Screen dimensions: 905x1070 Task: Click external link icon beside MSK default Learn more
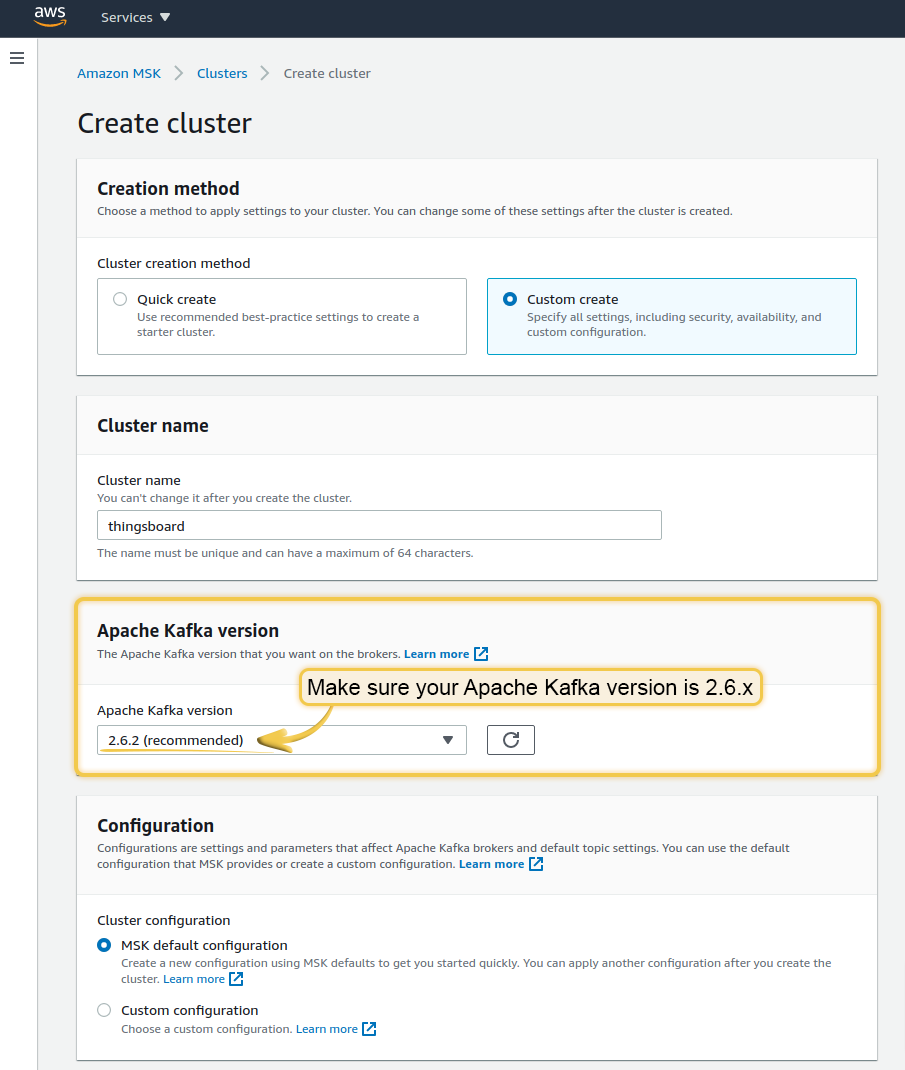[x=236, y=979]
